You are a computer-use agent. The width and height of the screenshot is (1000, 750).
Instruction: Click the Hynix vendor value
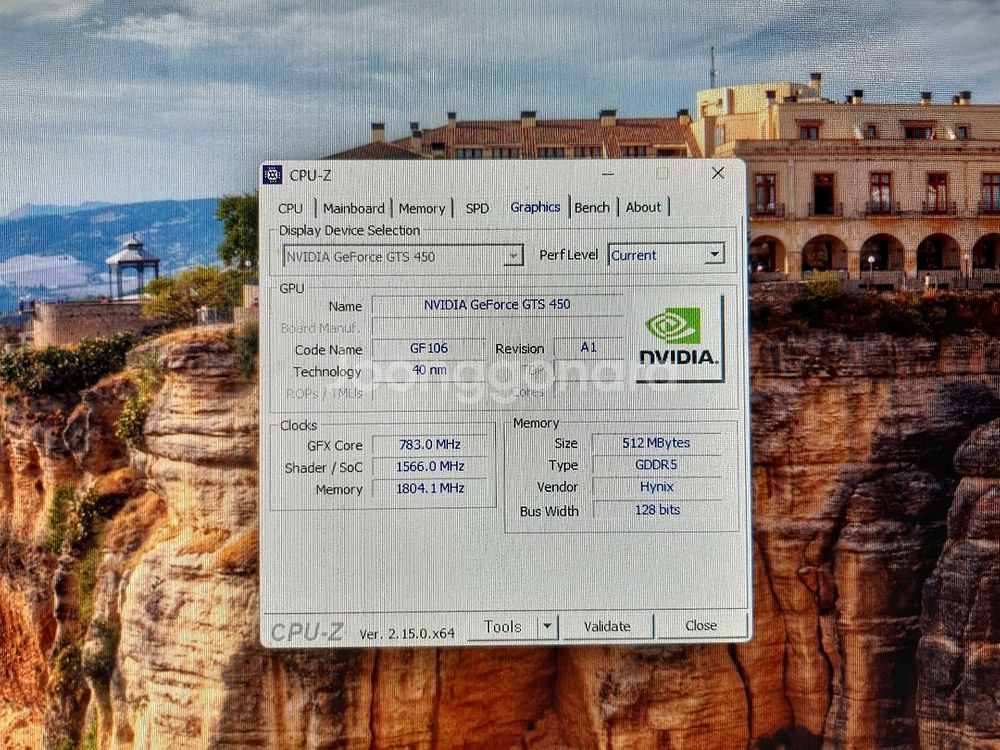(x=656, y=487)
